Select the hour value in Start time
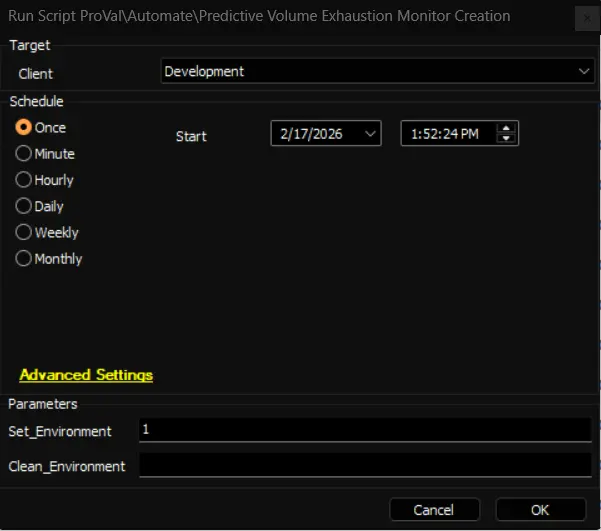Screen dimensions: 601x531 414,134
